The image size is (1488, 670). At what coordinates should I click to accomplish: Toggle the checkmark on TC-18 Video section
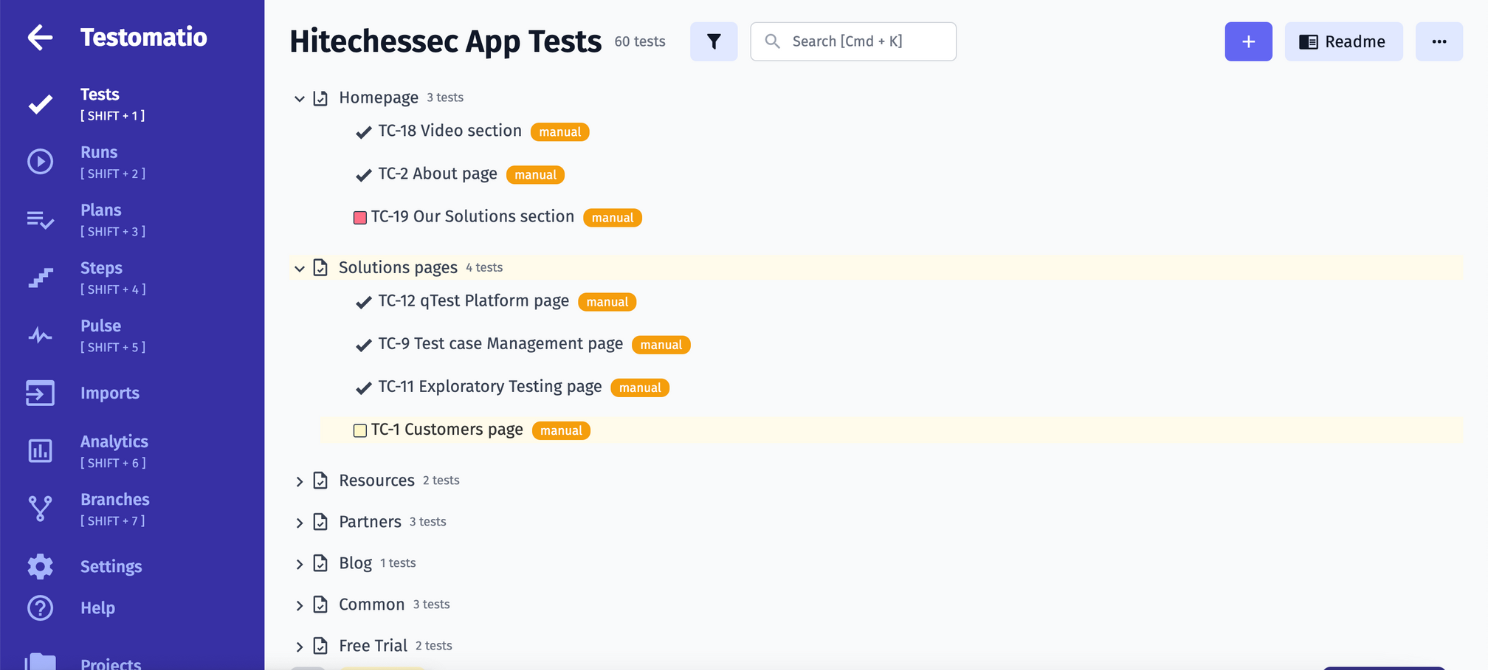click(x=363, y=131)
